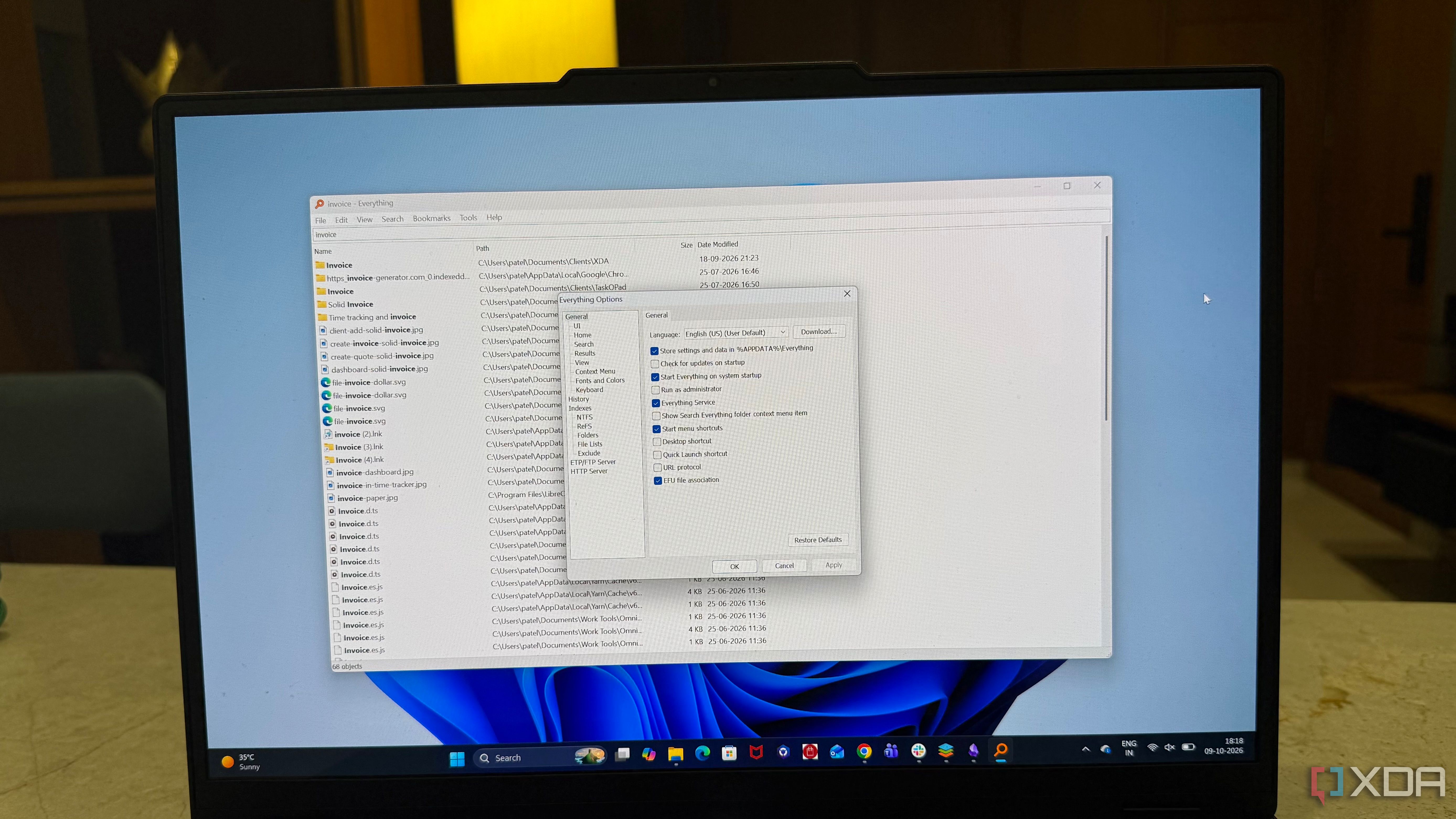Select Context Menu in options tree
The height and width of the screenshot is (819, 1456).
(x=595, y=371)
